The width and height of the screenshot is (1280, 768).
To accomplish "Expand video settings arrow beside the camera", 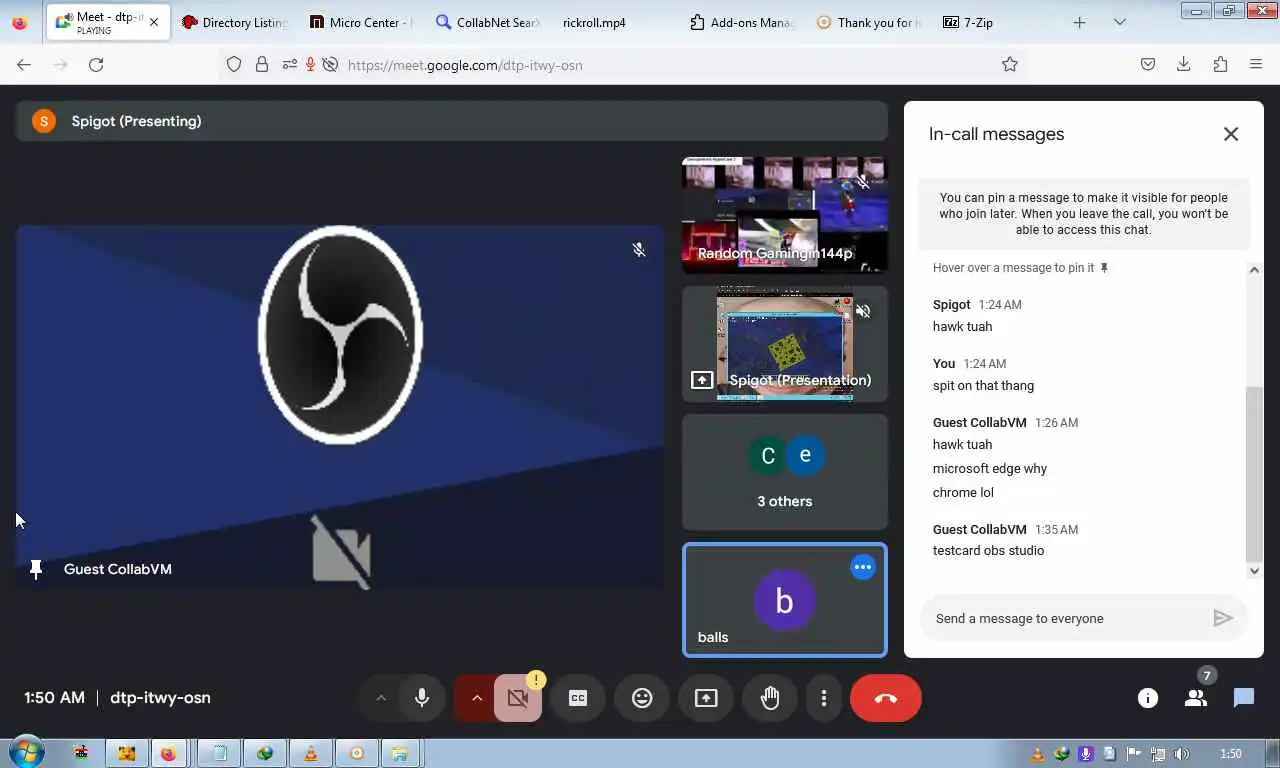I will pyautogui.click(x=476, y=698).
